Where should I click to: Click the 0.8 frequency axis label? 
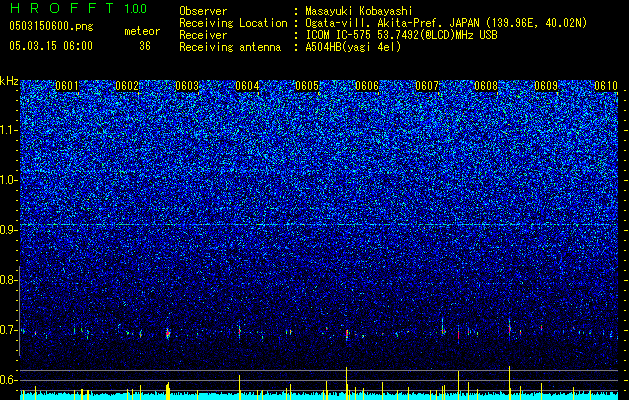point(8,280)
